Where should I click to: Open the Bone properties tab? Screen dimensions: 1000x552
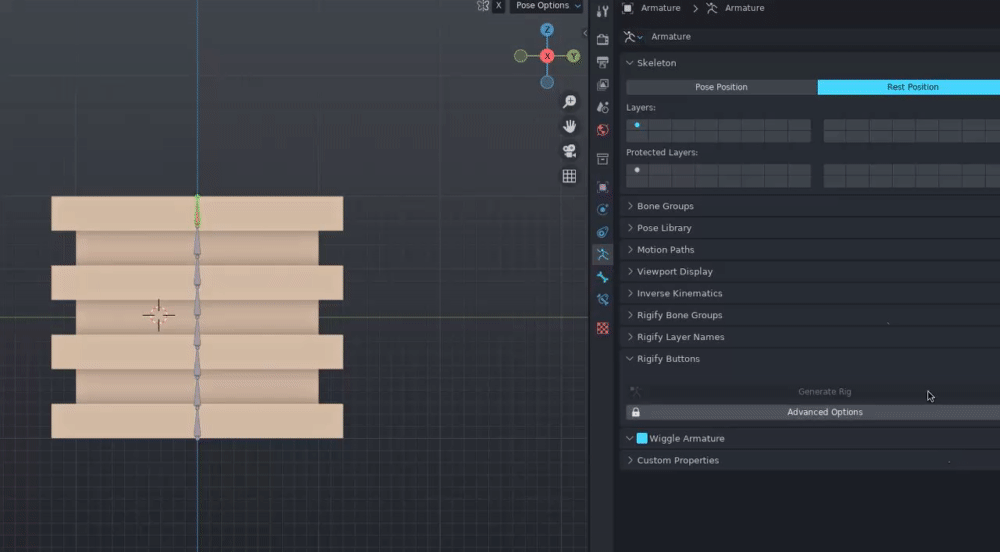[603, 277]
